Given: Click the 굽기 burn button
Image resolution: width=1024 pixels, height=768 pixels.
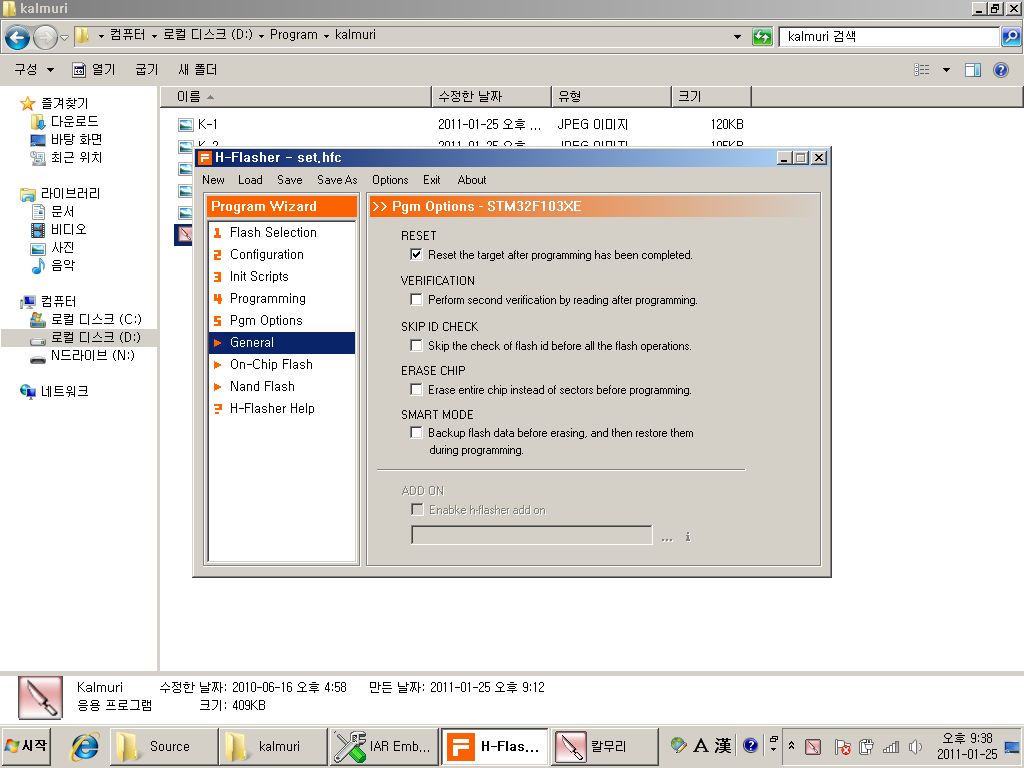Looking at the screenshot, I should [x=146, y=69].
